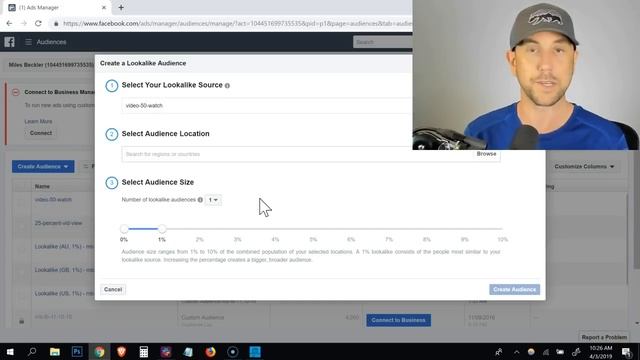Click the browser forward arrow
The width and height of the screenshot is (640, 360).
[x=24, y=24]
